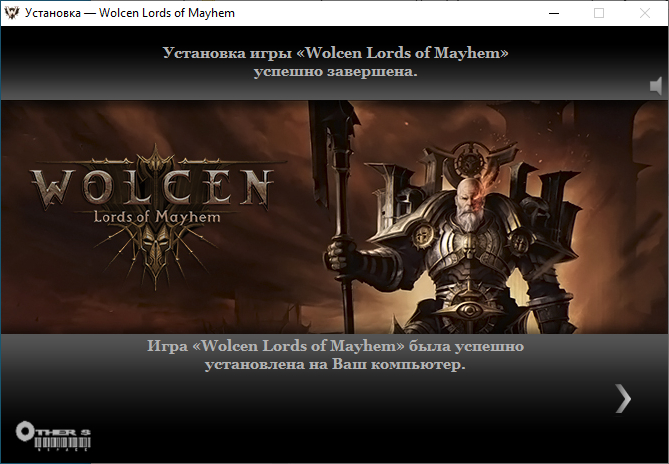Click the 'успешно завершена.' heading text

(335, 72)
